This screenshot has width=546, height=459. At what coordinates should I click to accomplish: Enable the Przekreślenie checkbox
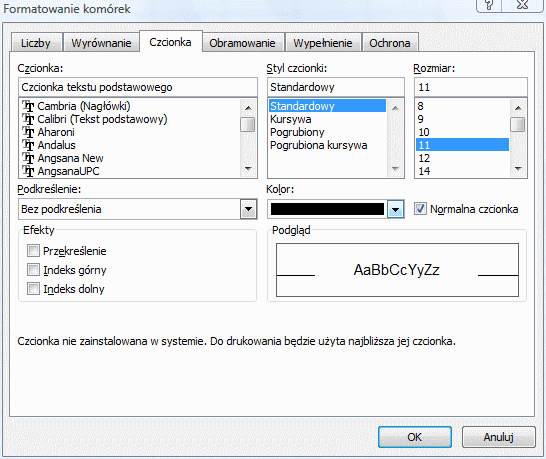click(x=33, y=251)
